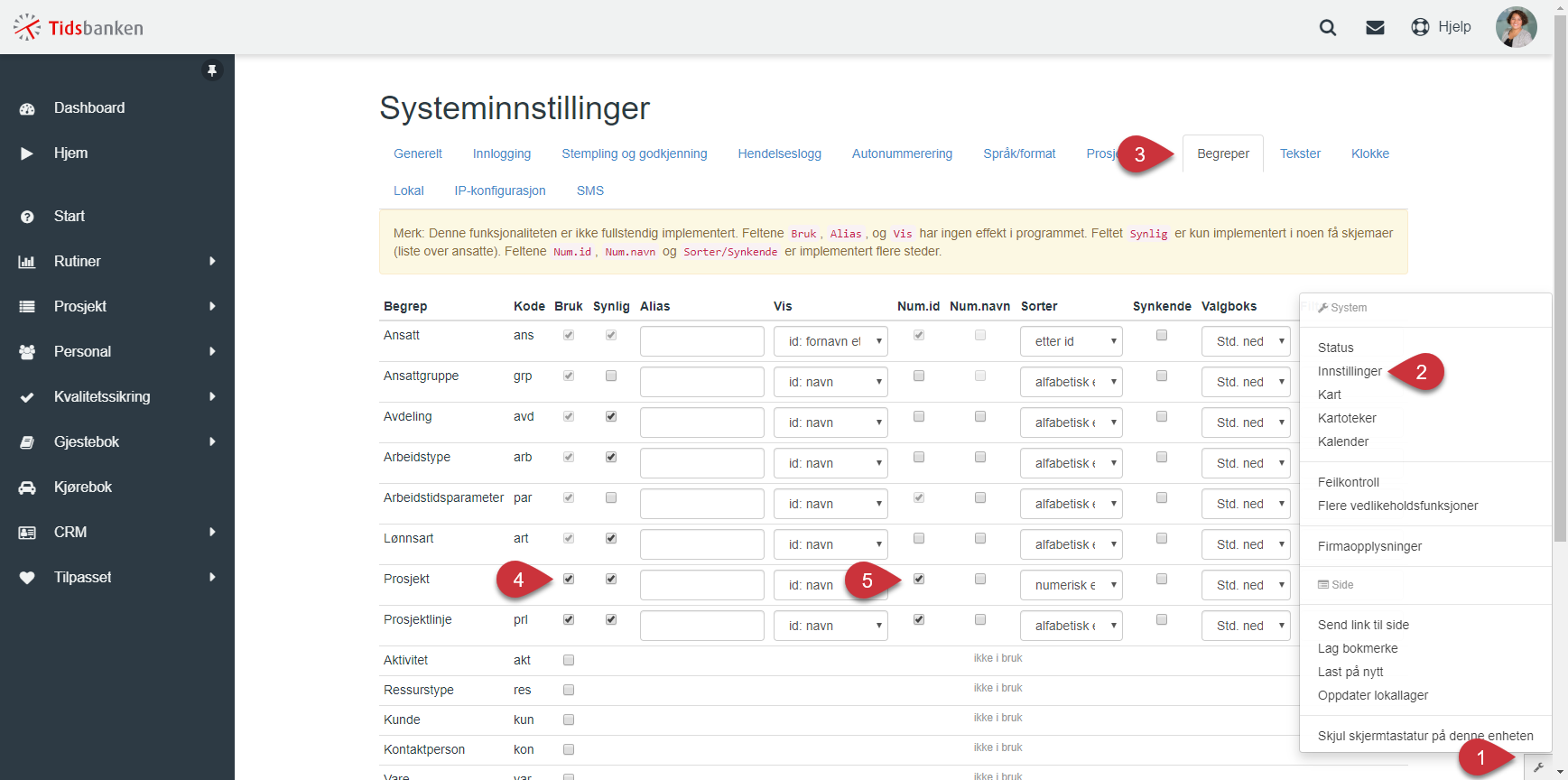1568x780 pixels.
Task: Select Lag bokmerke entry
Action: click(x=1358, y=648)
